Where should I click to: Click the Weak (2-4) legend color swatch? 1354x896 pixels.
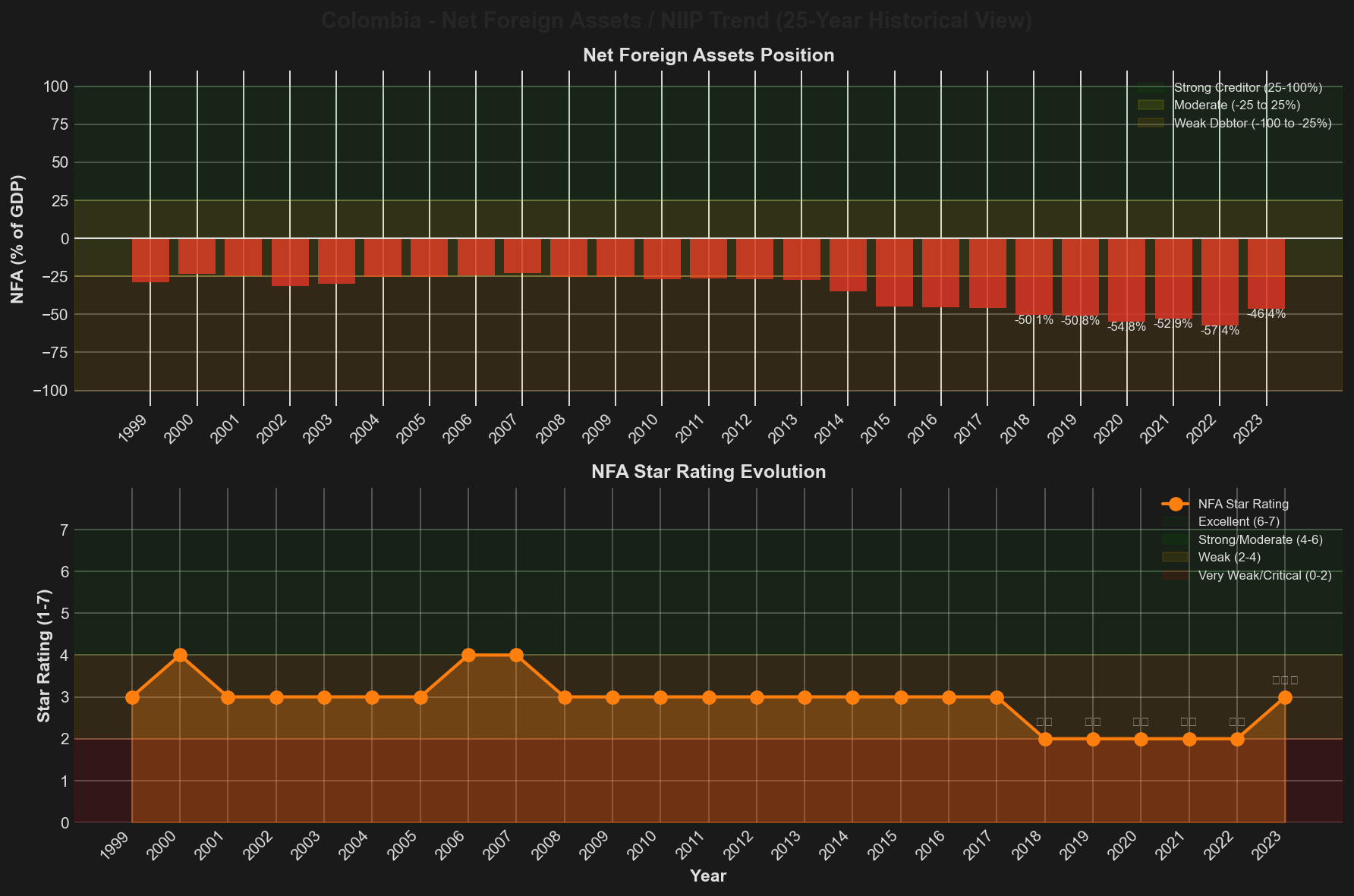[x=1176, y=558]
